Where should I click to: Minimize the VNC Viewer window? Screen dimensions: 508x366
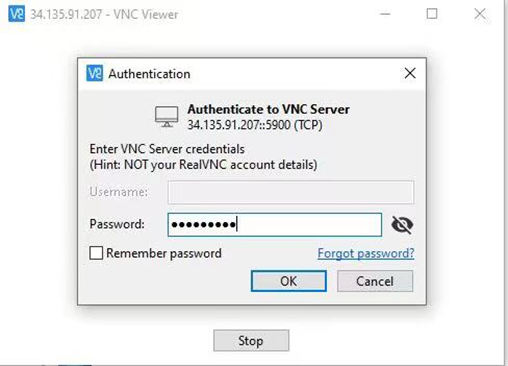tap(385, 14)
